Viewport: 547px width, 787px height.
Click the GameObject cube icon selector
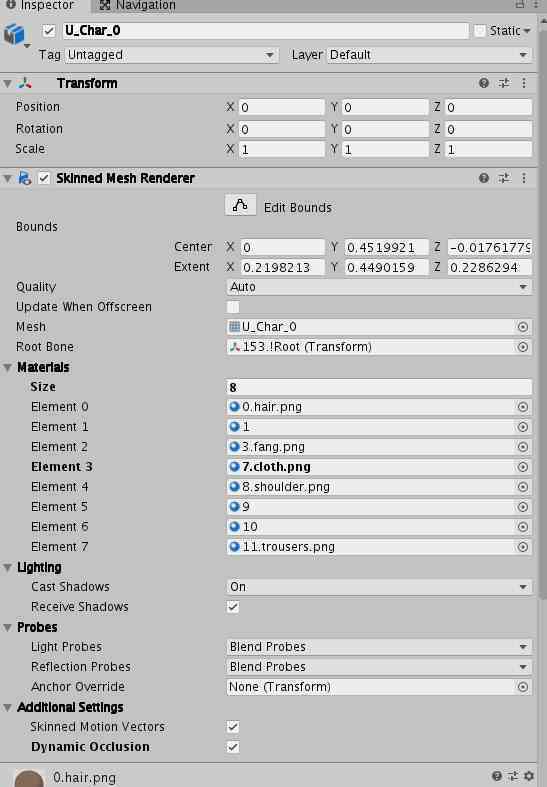(15, 34)
